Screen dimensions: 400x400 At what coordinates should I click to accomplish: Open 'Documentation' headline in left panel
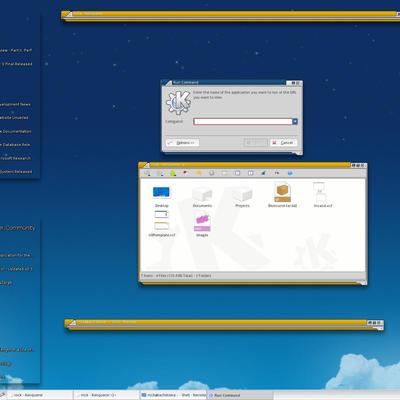(16, 131)
